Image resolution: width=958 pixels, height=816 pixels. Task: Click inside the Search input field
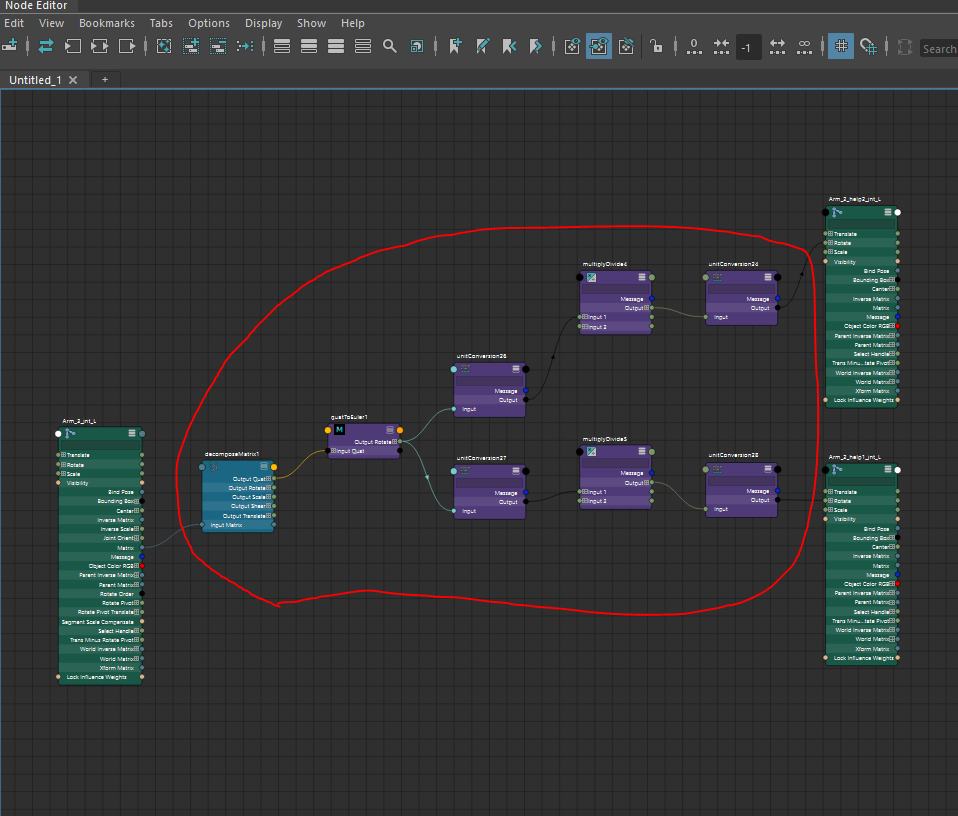click(938, 47)
